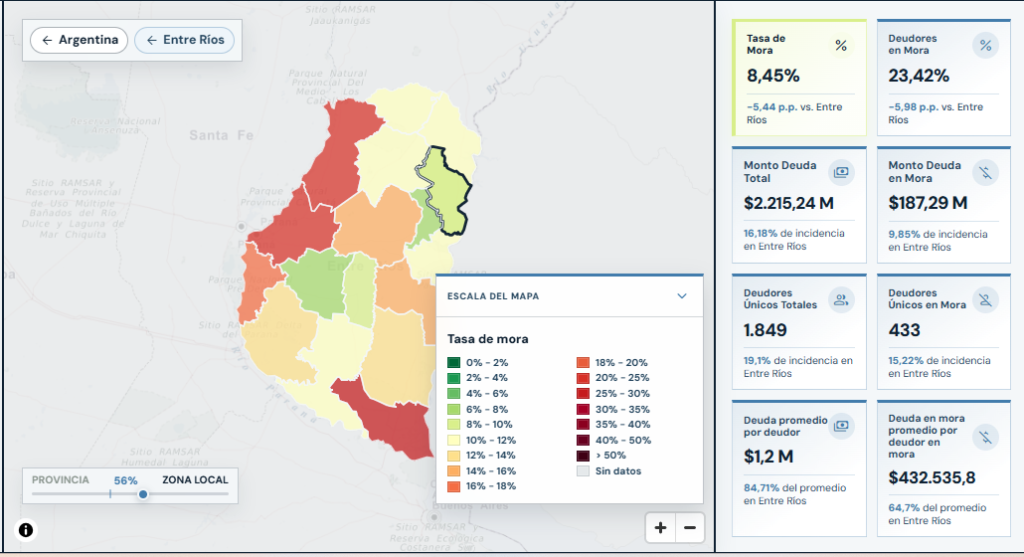Click the > 50% legend swatch
Viewport: 1024px width, 557px height.
[x=583, y=455]
